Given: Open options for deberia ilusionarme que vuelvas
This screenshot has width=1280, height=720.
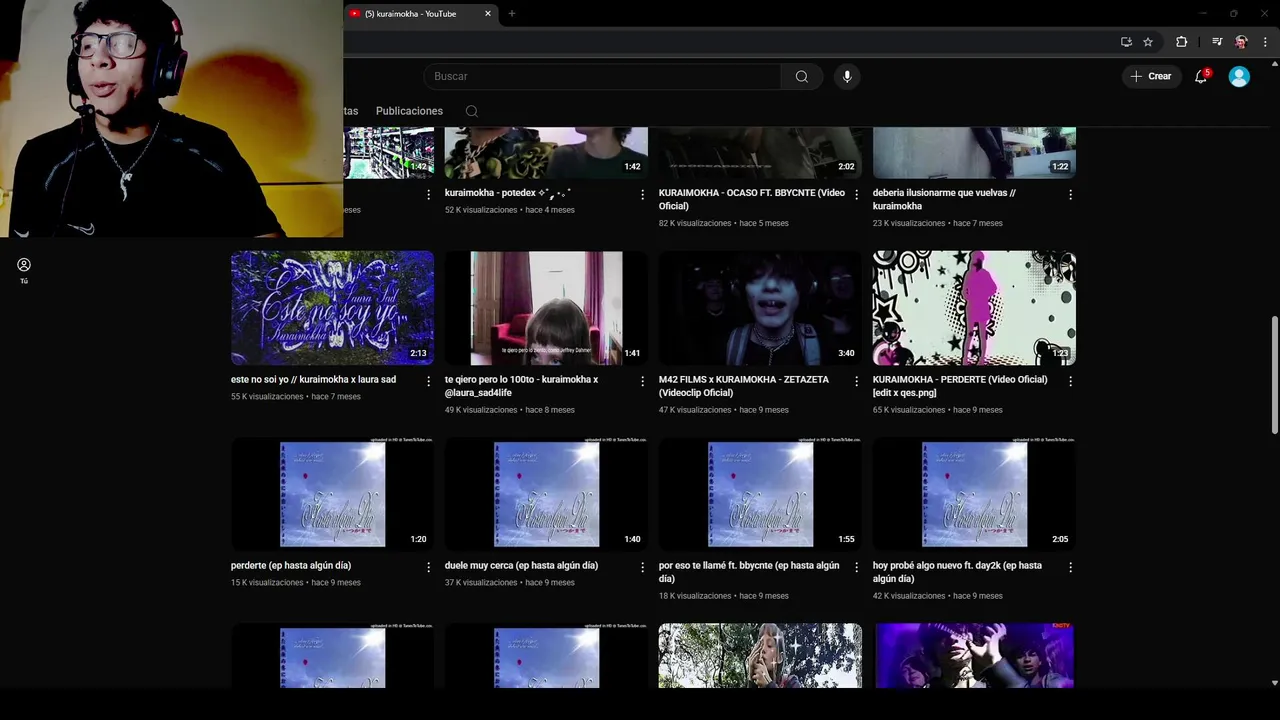Looking at the screenshot, I should [1071, 194].
